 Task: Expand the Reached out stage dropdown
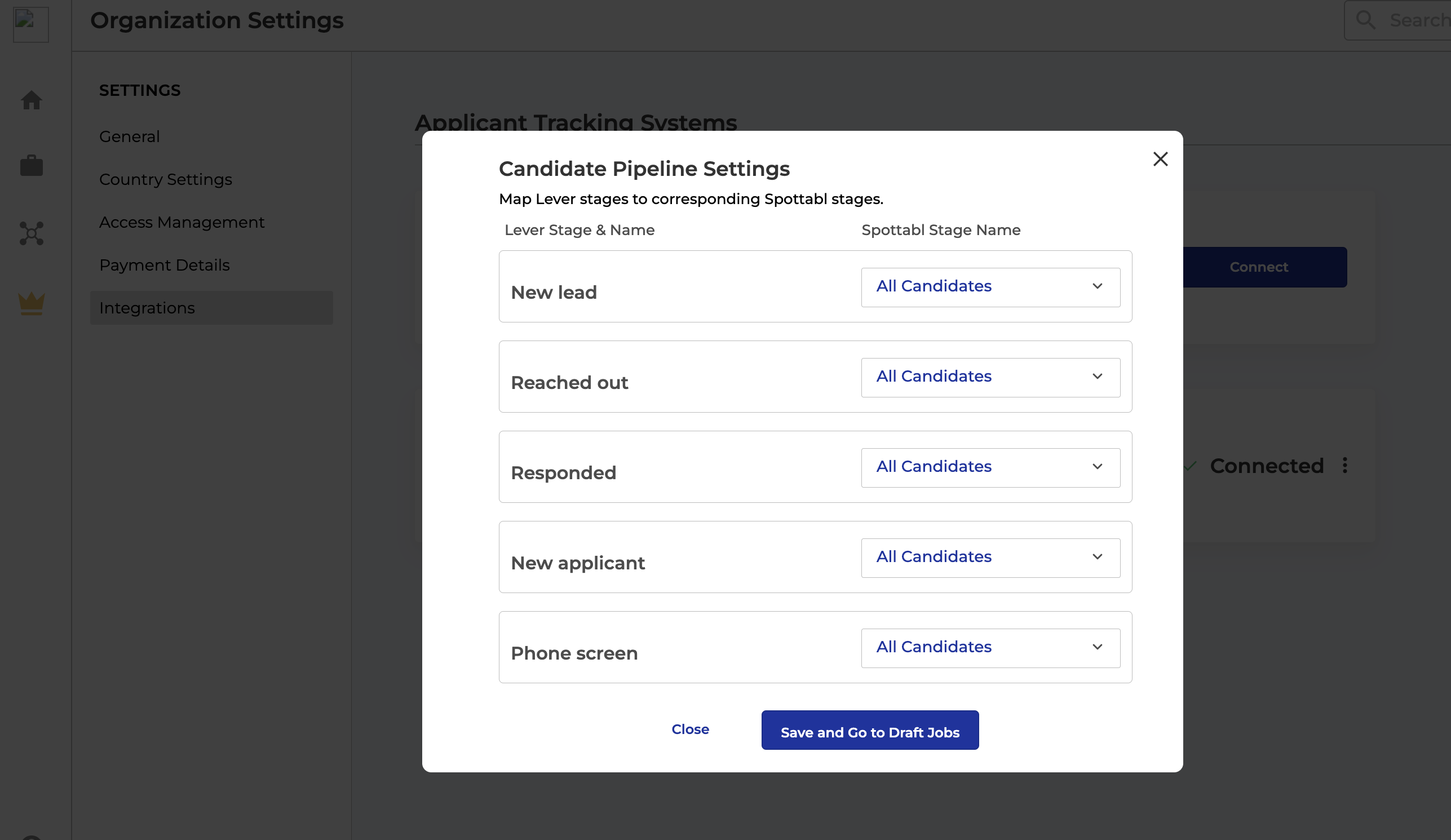[x=989, y=377]
